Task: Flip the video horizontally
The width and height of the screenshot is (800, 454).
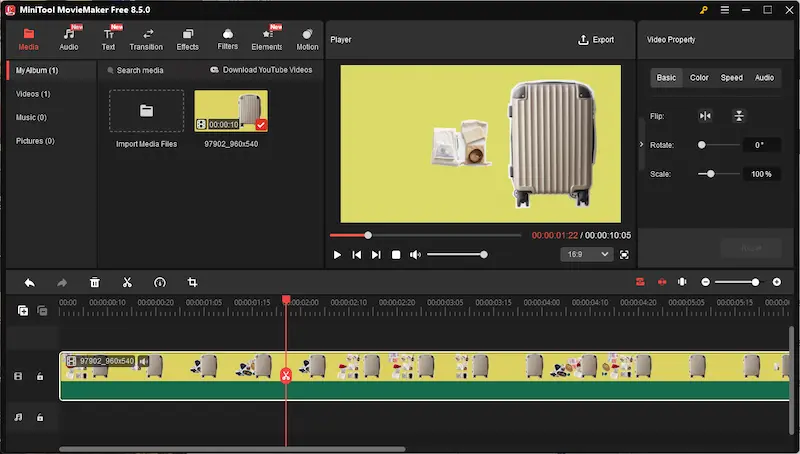Action: pos(705,116)
